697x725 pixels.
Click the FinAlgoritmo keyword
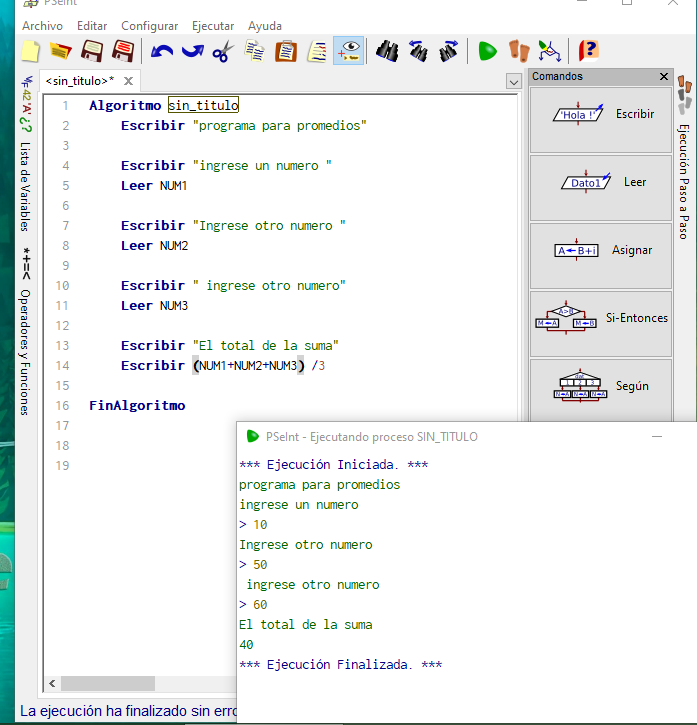point(137,406)
